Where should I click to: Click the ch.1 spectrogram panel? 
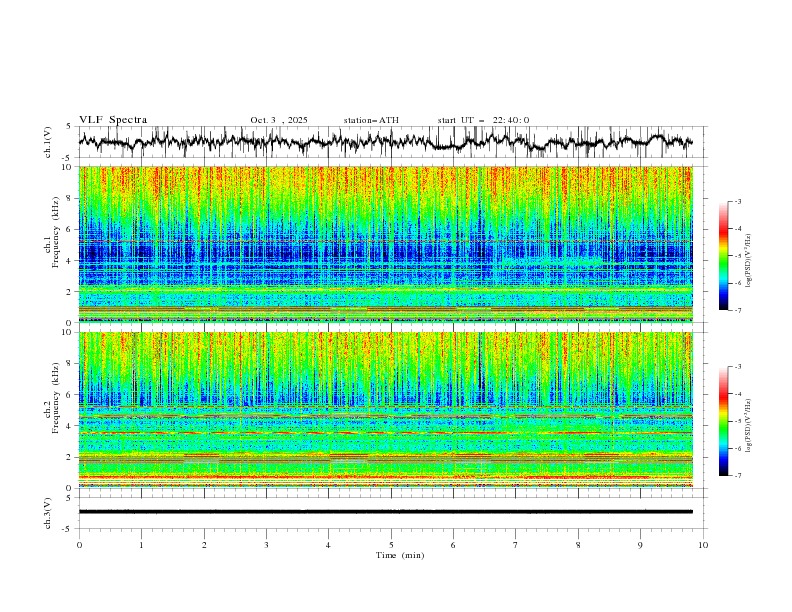pyautogui.click(x=386, y=244)
